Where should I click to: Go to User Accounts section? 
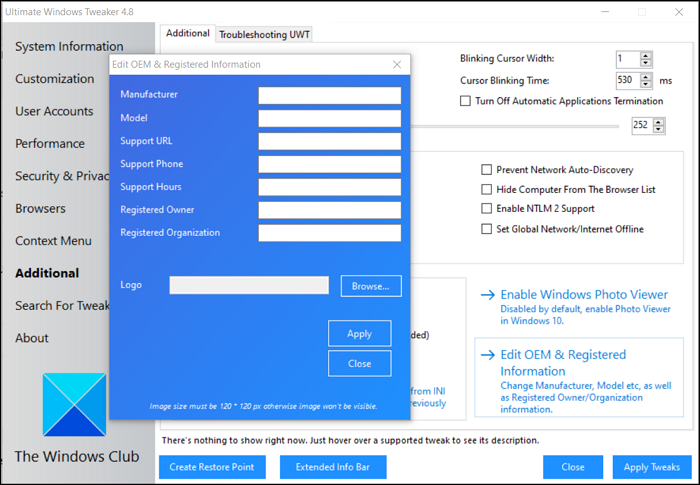point(54,111)
